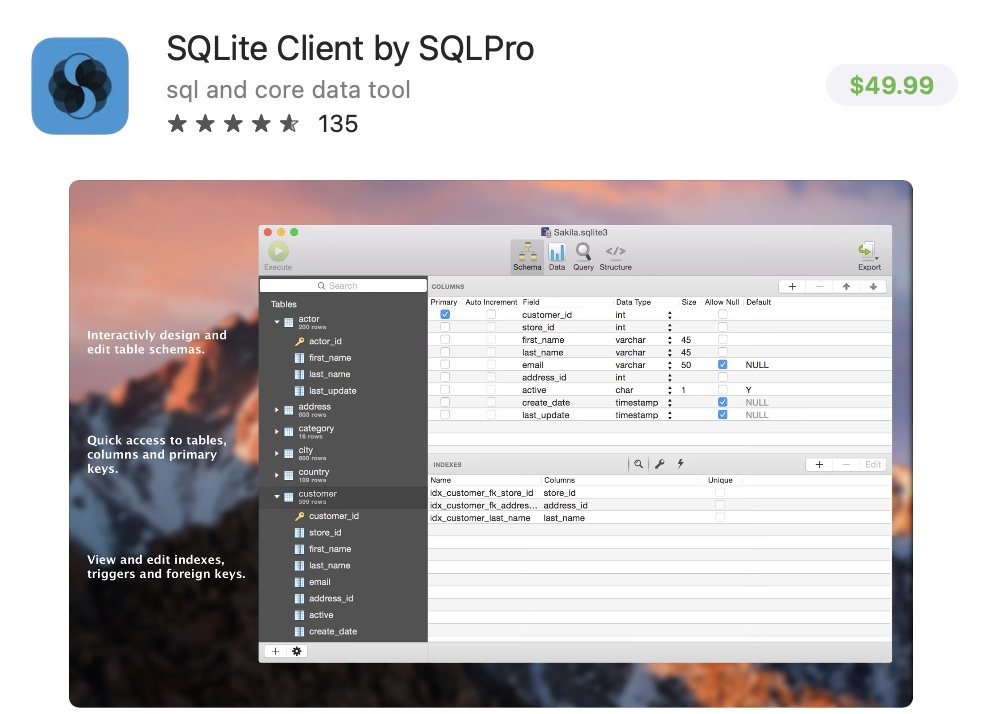Image resolution: width=998 pixels, height=714 pixels.
Task: Select idx_customer_last_name index row
Action: click(x=659, y=518)
